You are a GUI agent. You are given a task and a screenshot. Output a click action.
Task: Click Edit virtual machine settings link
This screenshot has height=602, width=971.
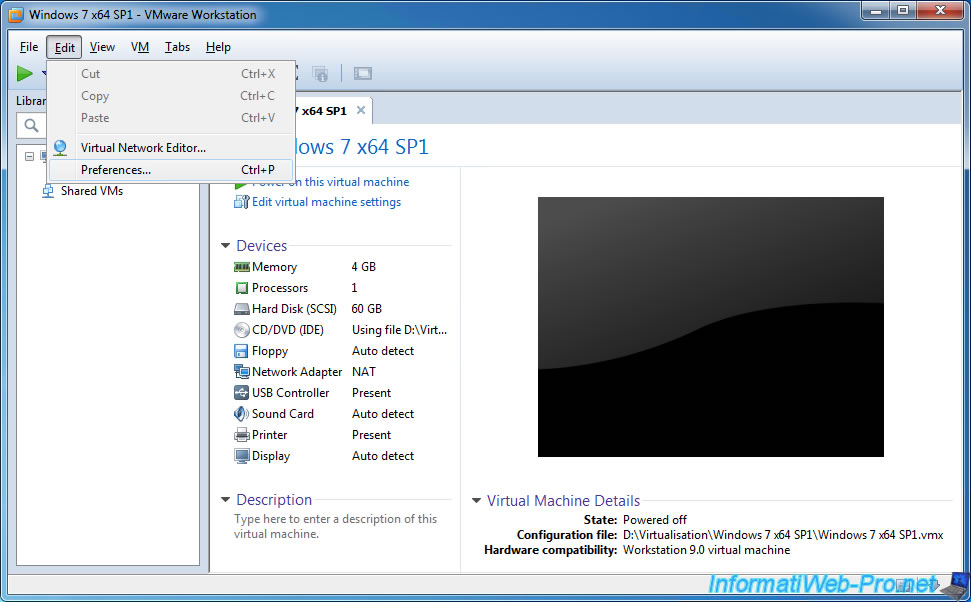[326, 202]
